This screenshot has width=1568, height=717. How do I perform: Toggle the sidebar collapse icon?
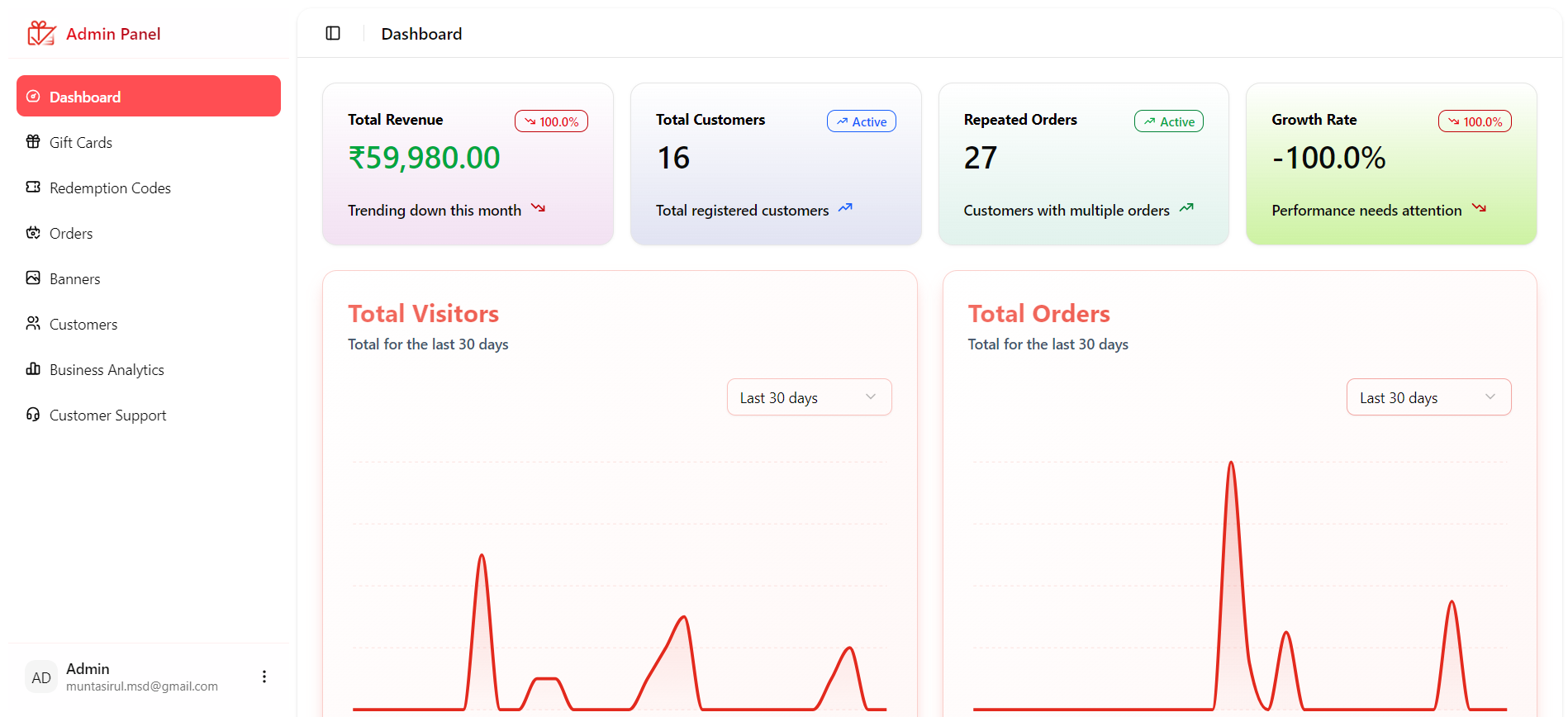[x=333, y=33]
